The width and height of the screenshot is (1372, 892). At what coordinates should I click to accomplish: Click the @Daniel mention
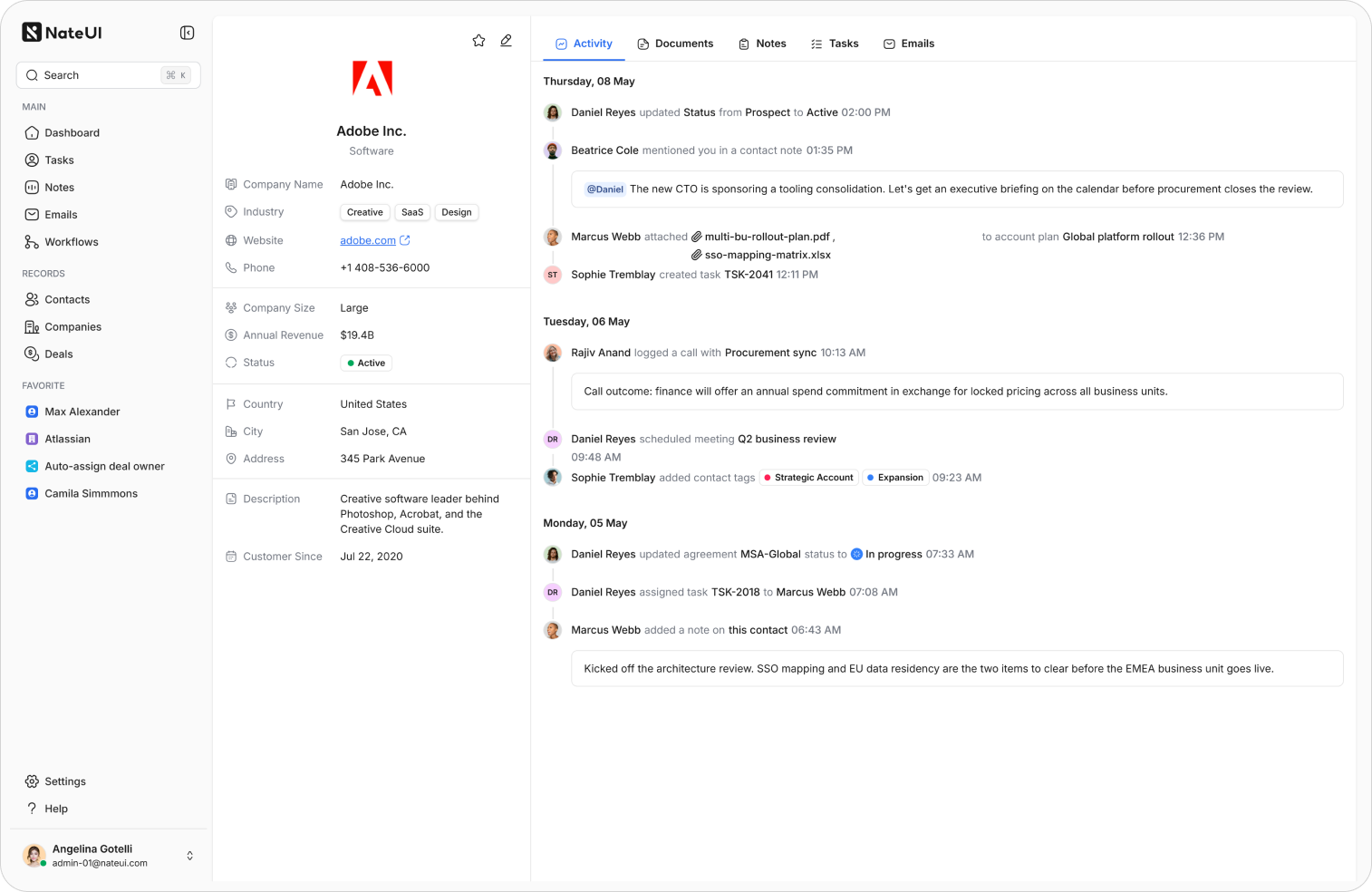(604, 189)
